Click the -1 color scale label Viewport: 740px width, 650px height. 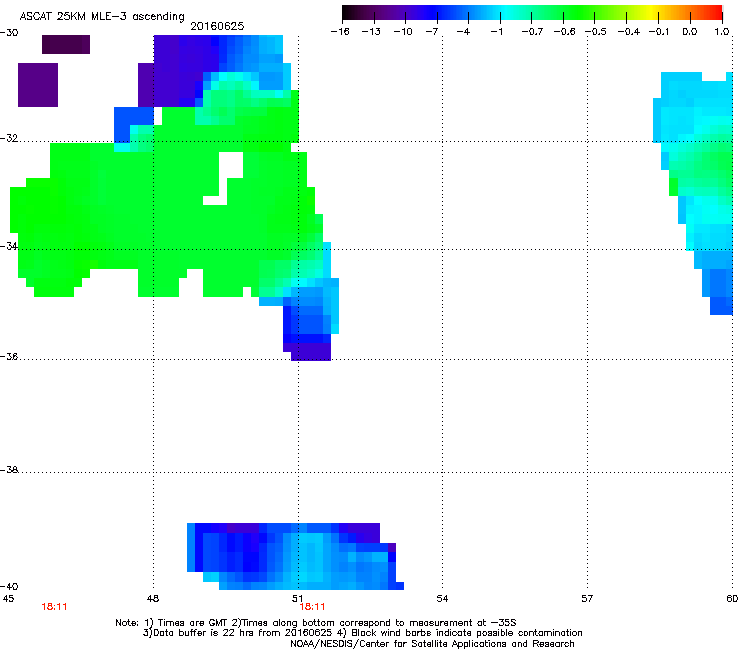(496, 32)
